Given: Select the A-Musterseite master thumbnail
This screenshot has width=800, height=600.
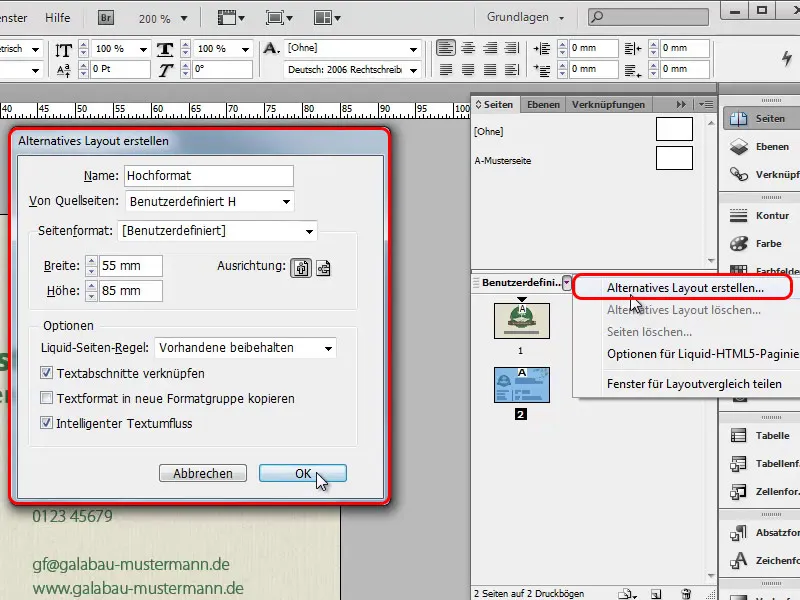Looking at the screenshot, I should 674,158.
